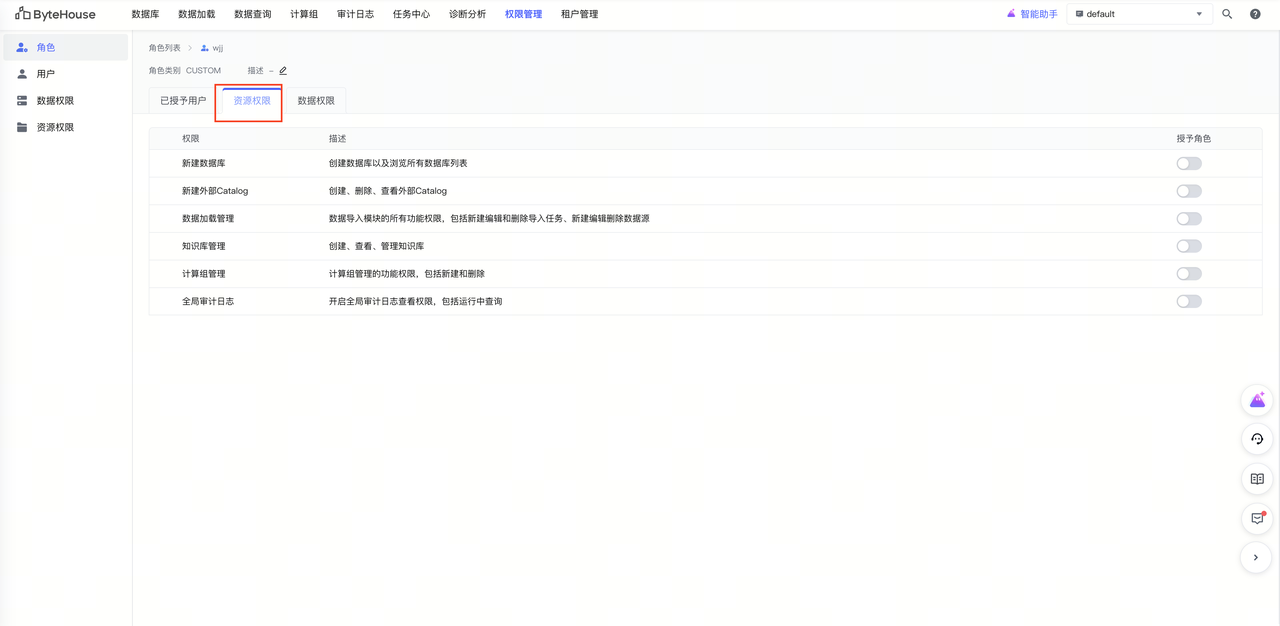1280x626 pixels.
Task: Go back via the 角色列表 breadcrumb
Action: [x=165, y=48]
